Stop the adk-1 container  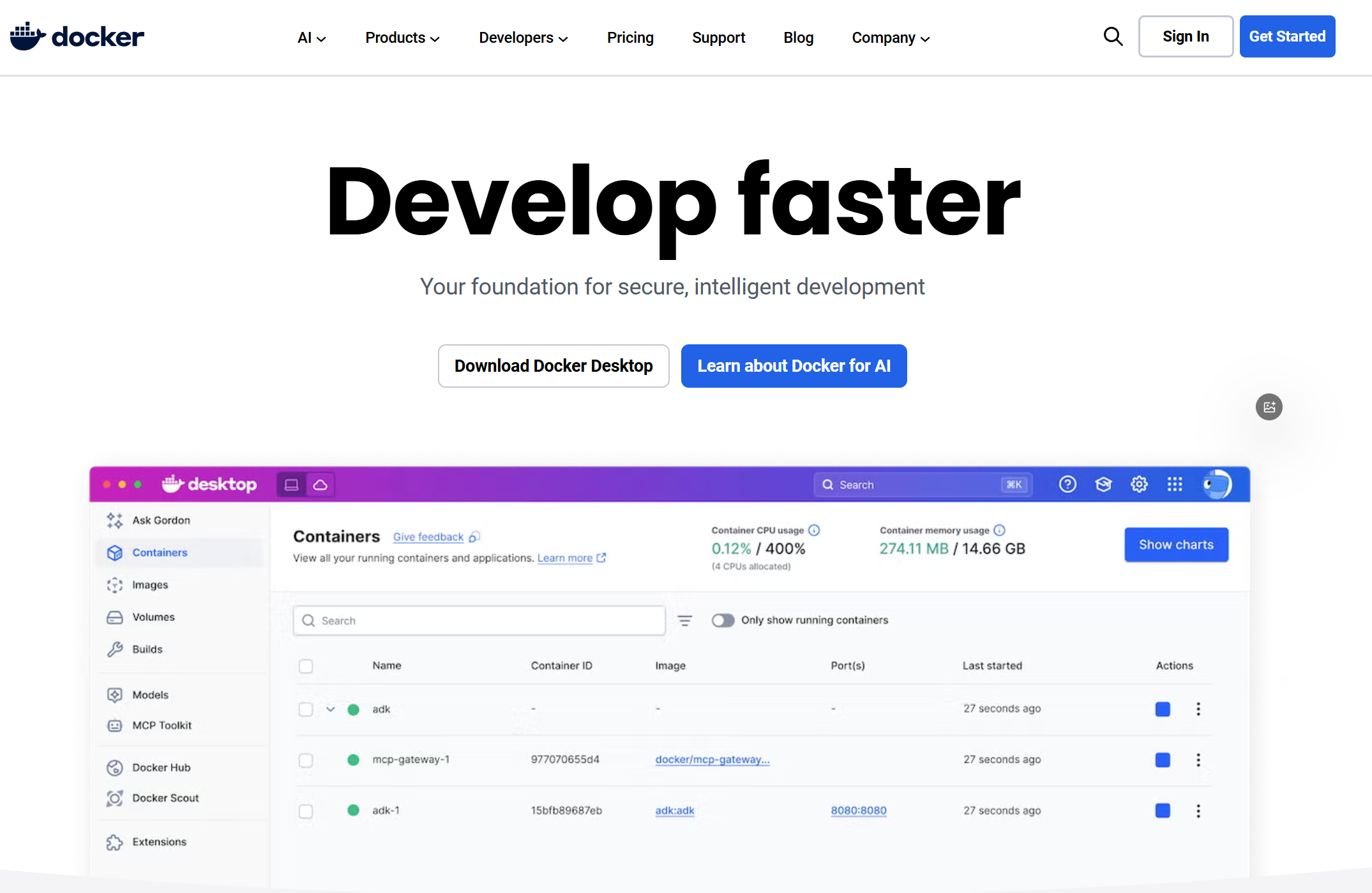coord(1163,811)
